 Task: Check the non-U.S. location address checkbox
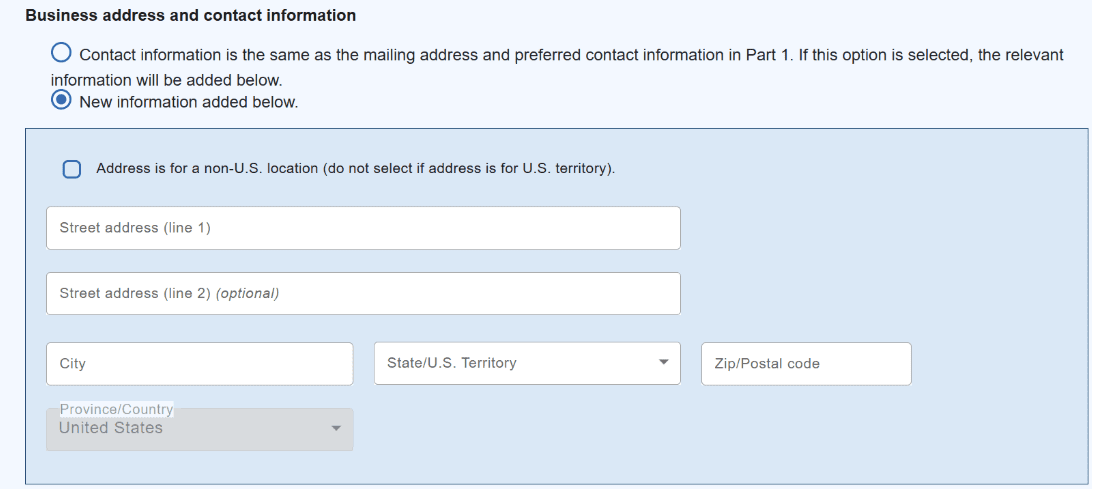click(x=72, y=169)
